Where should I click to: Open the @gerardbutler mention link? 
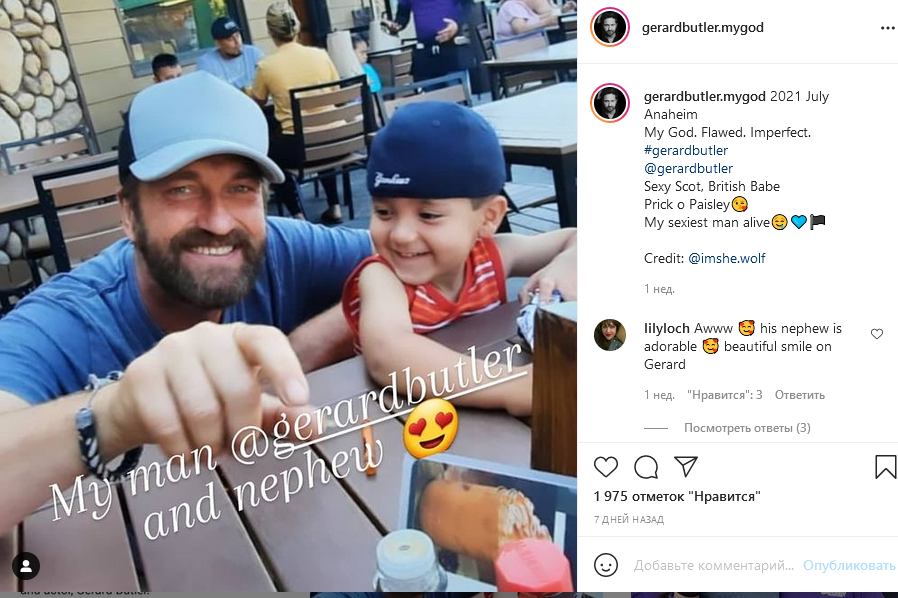tap(688, 168)
